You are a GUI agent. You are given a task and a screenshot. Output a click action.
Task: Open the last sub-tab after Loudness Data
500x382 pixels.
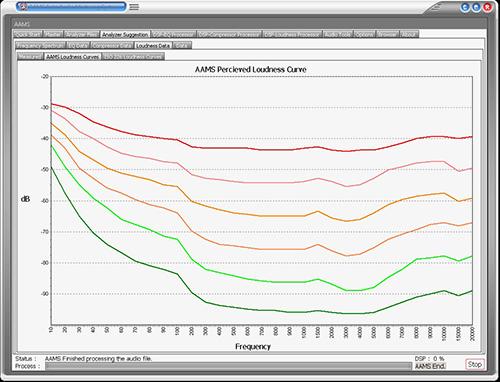tap(182, 45)
